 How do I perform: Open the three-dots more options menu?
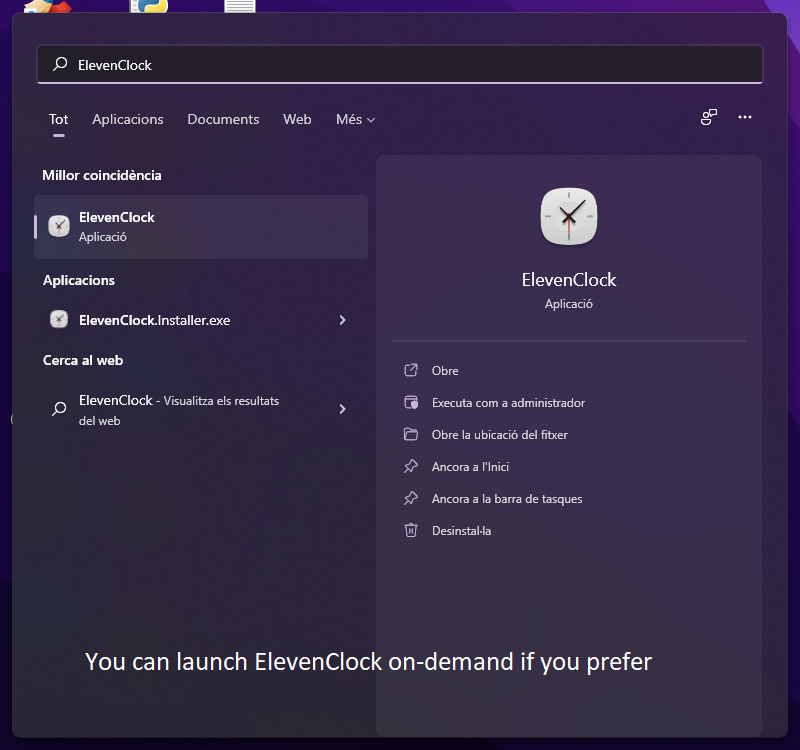[x=744, y=118]
